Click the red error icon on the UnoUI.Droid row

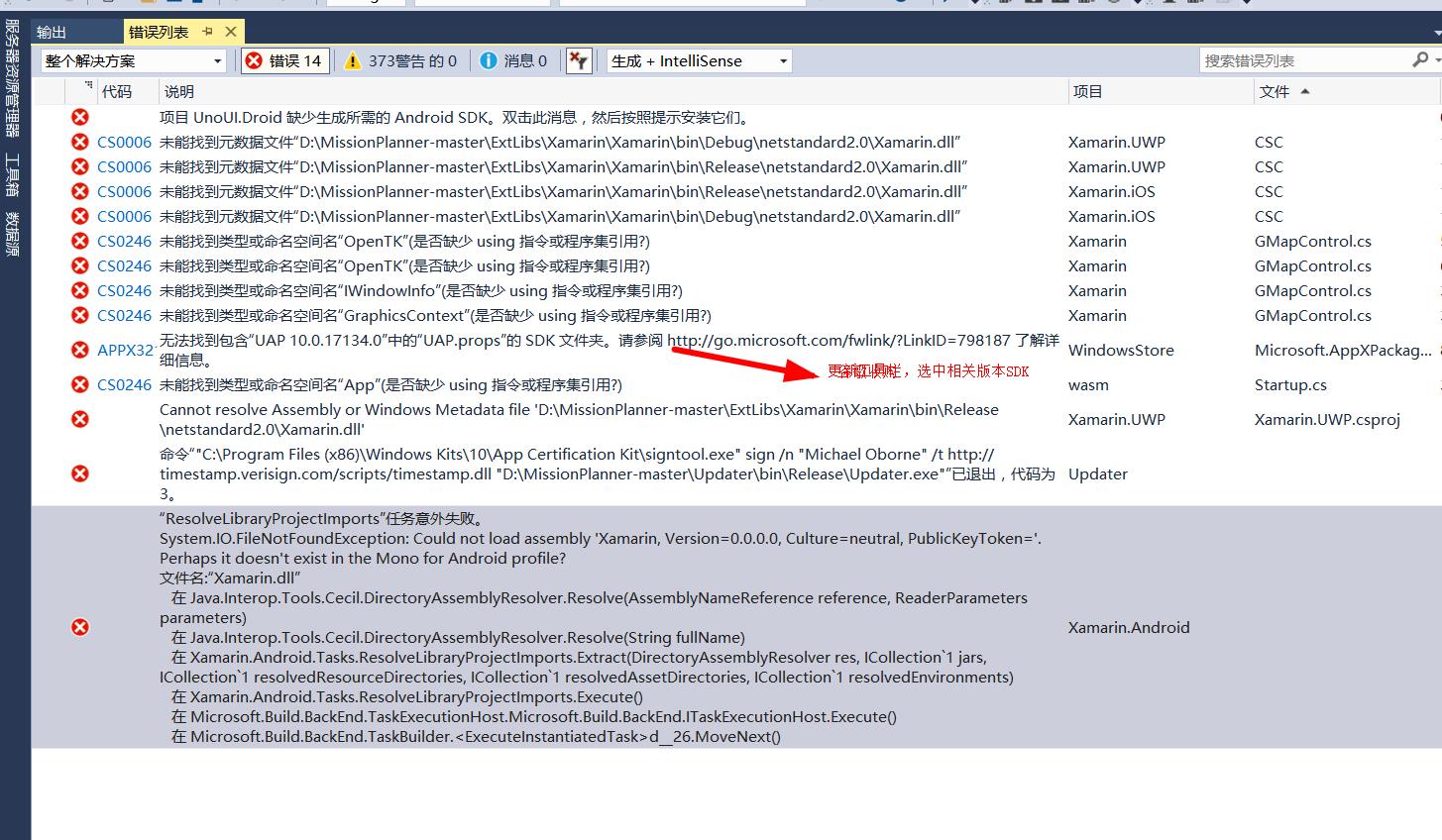point(79,116)
